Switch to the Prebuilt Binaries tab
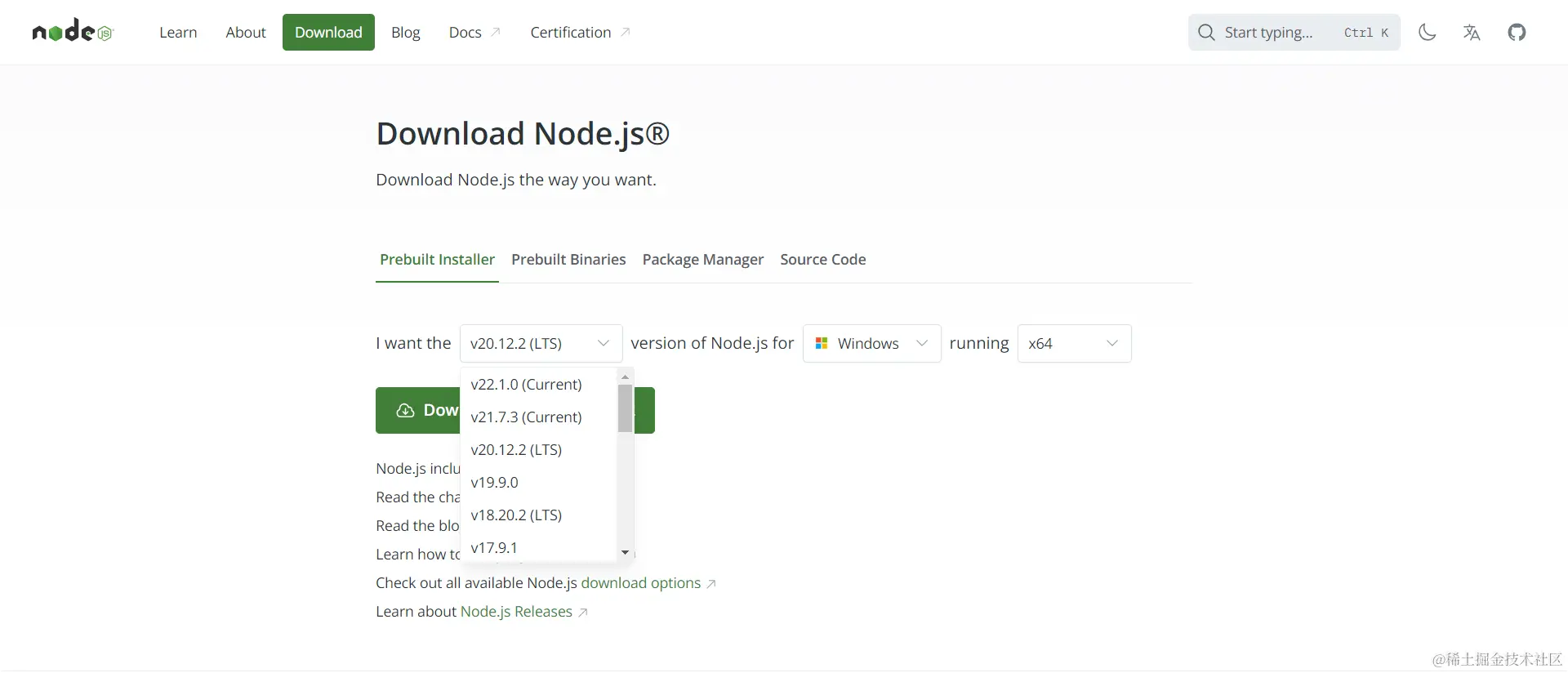Viewport: 1568px width, 673px height. coord(568,260)
